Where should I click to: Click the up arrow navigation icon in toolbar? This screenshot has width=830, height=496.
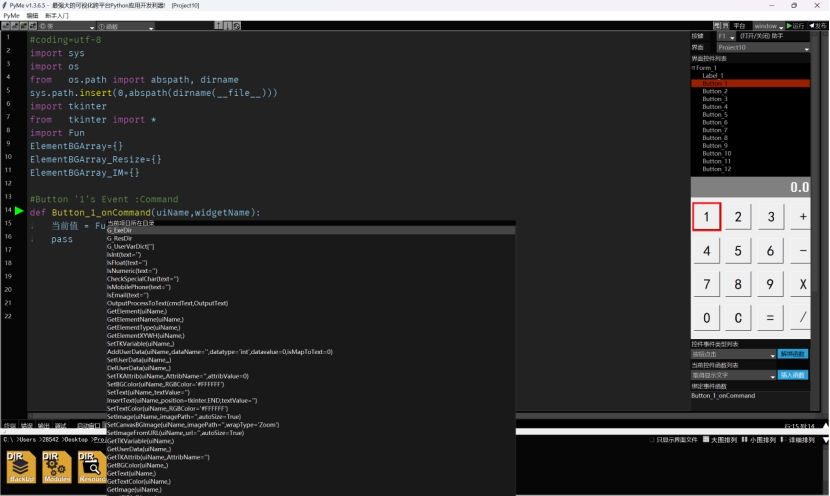click(x=218, y=26)
